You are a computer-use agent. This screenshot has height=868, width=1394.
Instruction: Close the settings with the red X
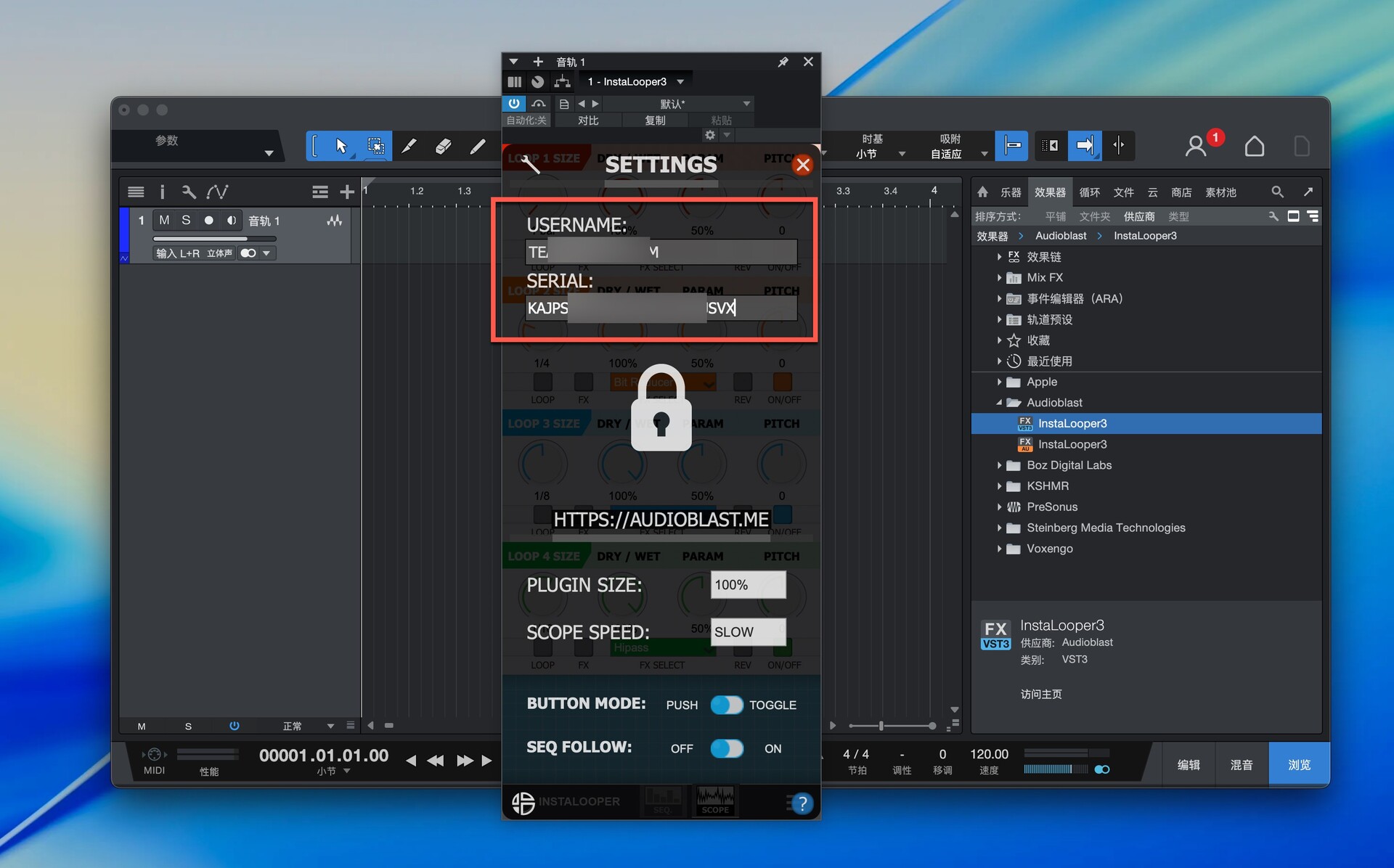pyautogui.click(x=802, y=165)
